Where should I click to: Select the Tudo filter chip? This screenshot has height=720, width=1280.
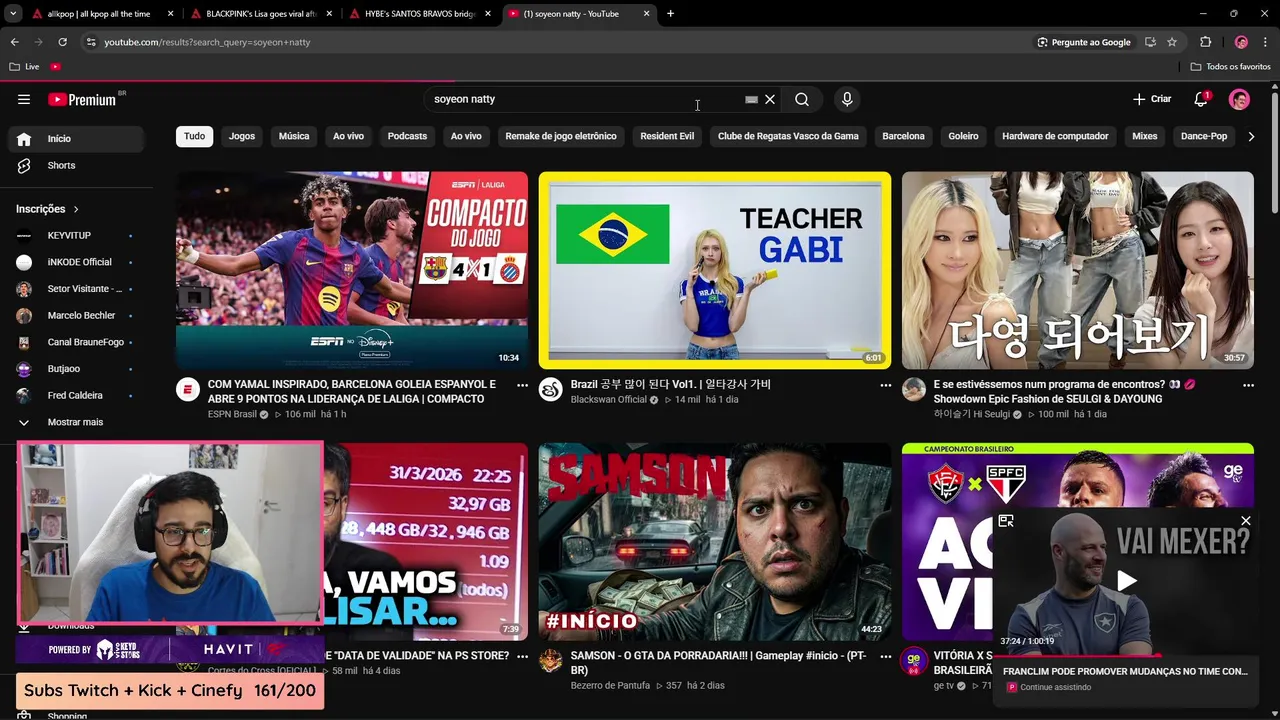click(x=194, y=136)
